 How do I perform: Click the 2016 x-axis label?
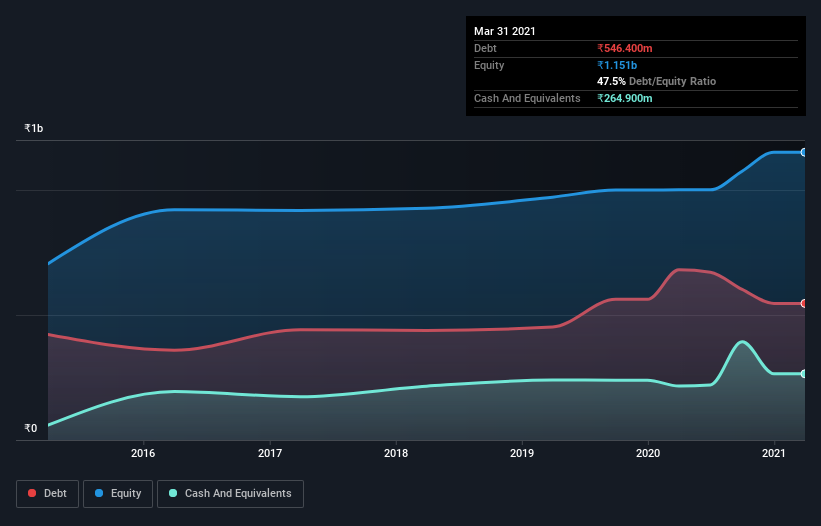pos(143,453)
